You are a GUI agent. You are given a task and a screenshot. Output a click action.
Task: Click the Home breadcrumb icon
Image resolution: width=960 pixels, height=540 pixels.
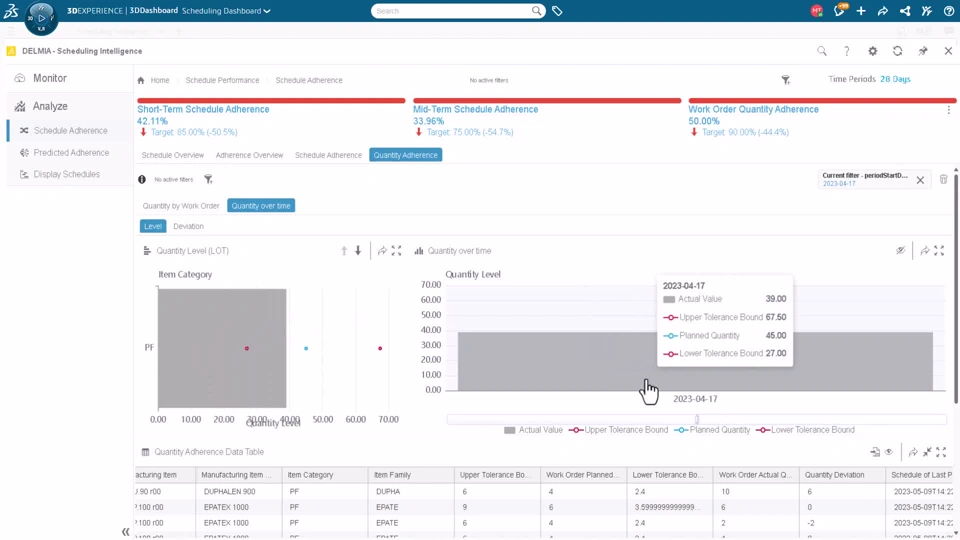point(141,80)
